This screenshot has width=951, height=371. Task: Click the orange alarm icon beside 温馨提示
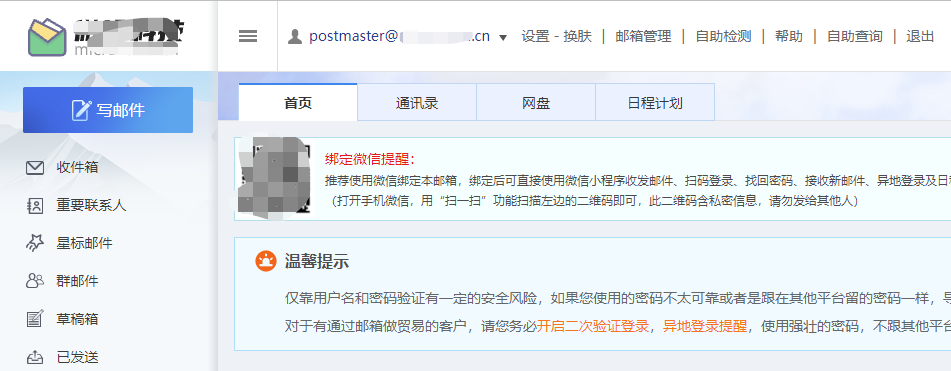coord(266,261)
